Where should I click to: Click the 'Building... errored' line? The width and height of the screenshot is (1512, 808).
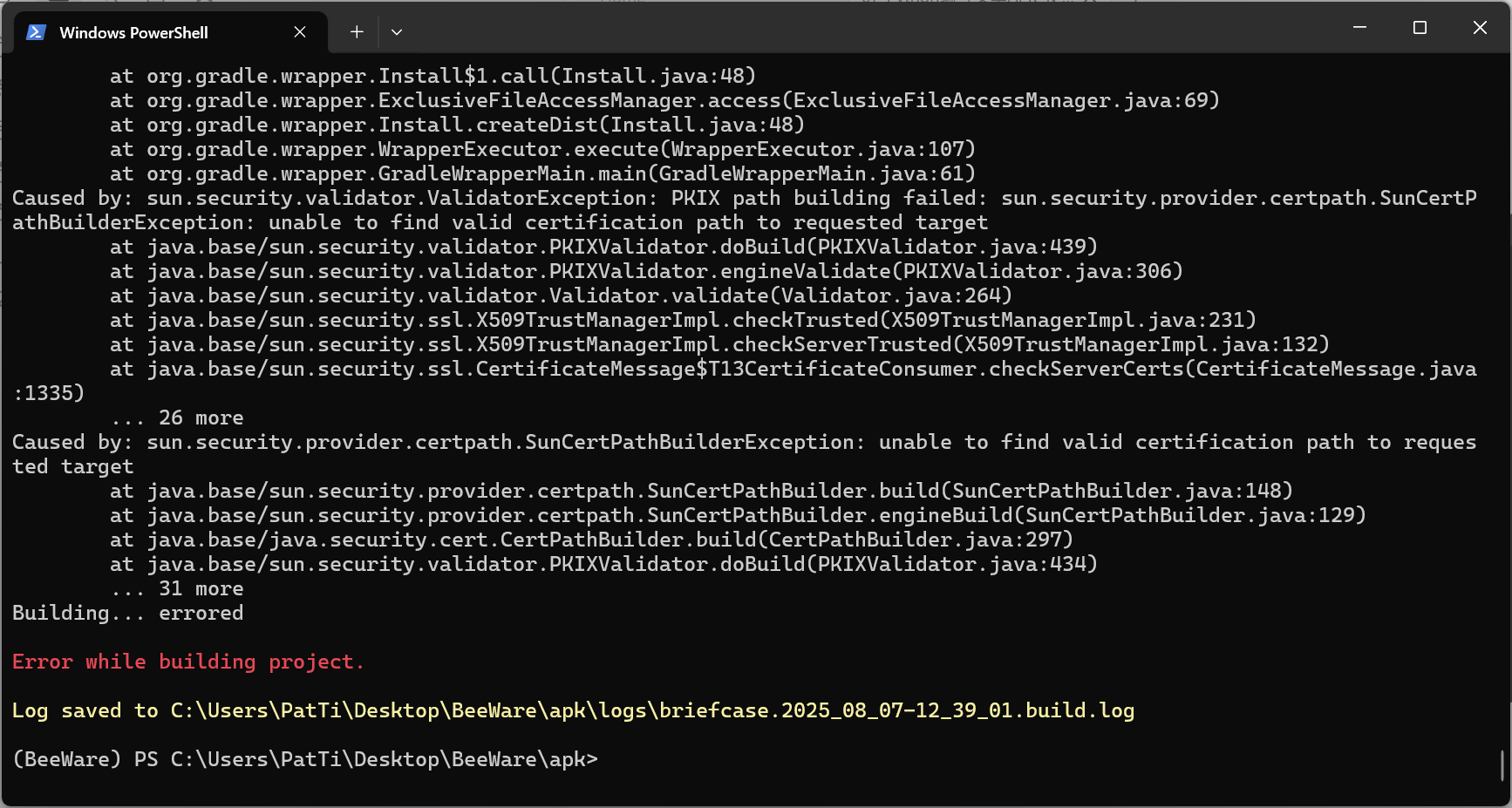pos(127,613)
